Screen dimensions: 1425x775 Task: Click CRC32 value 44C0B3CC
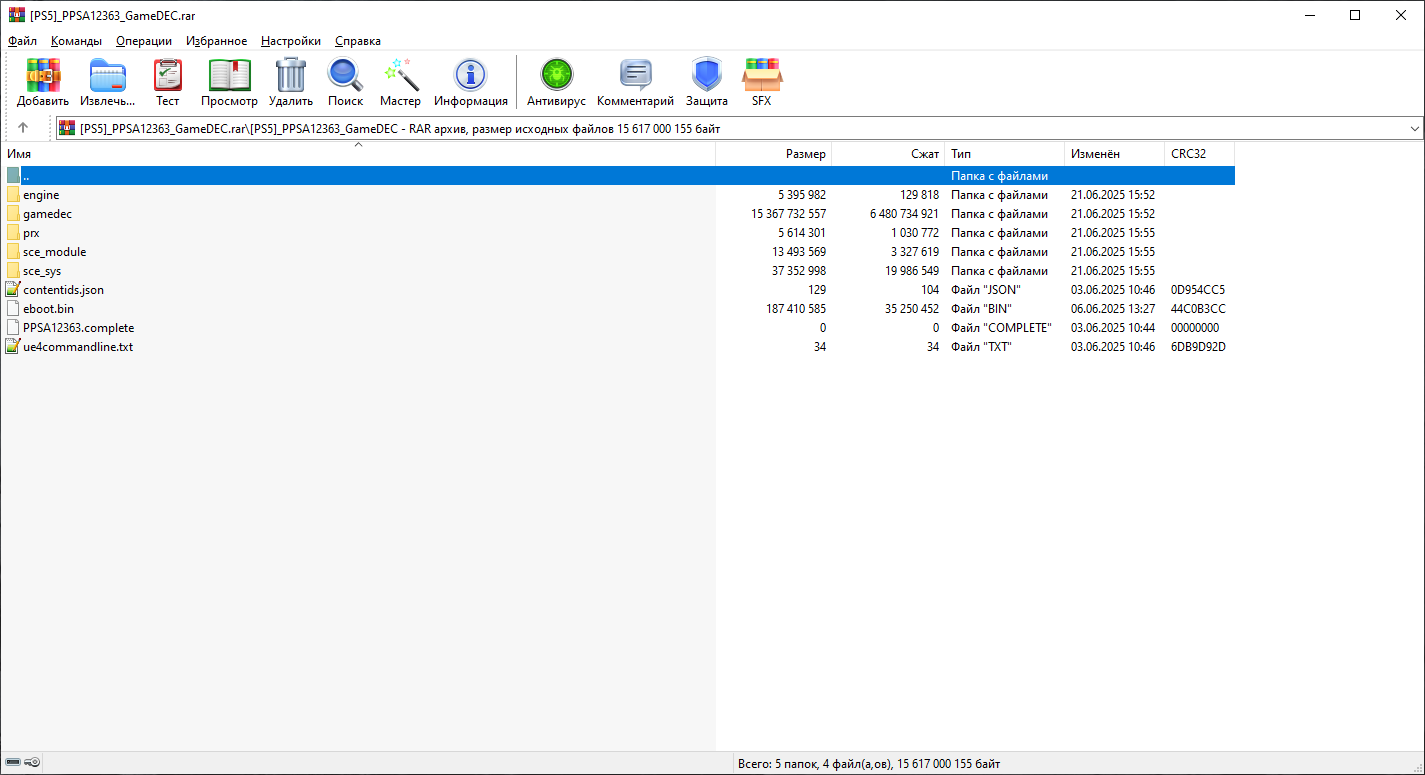pos(1198,309)
